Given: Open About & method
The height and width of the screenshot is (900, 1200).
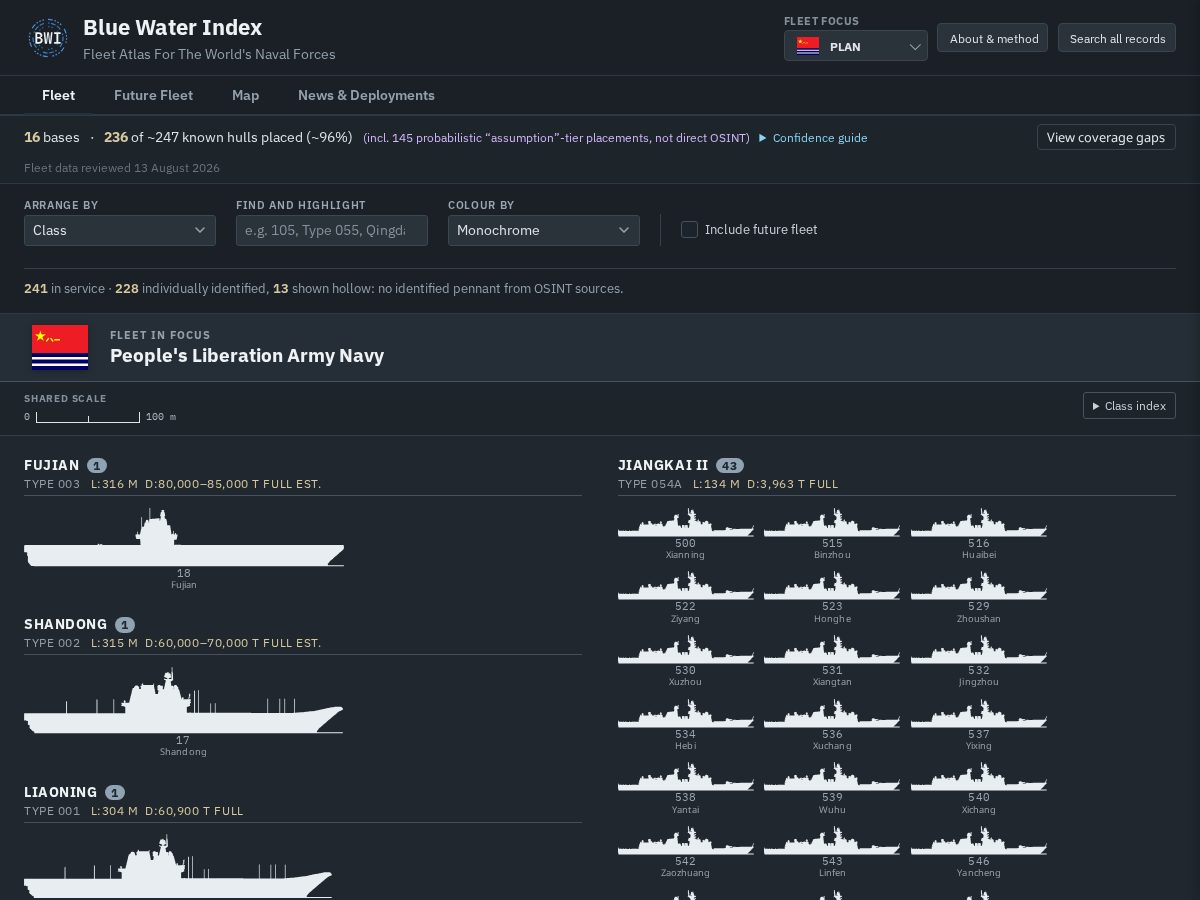Looking at the screenshot, I should coord(992,38).
